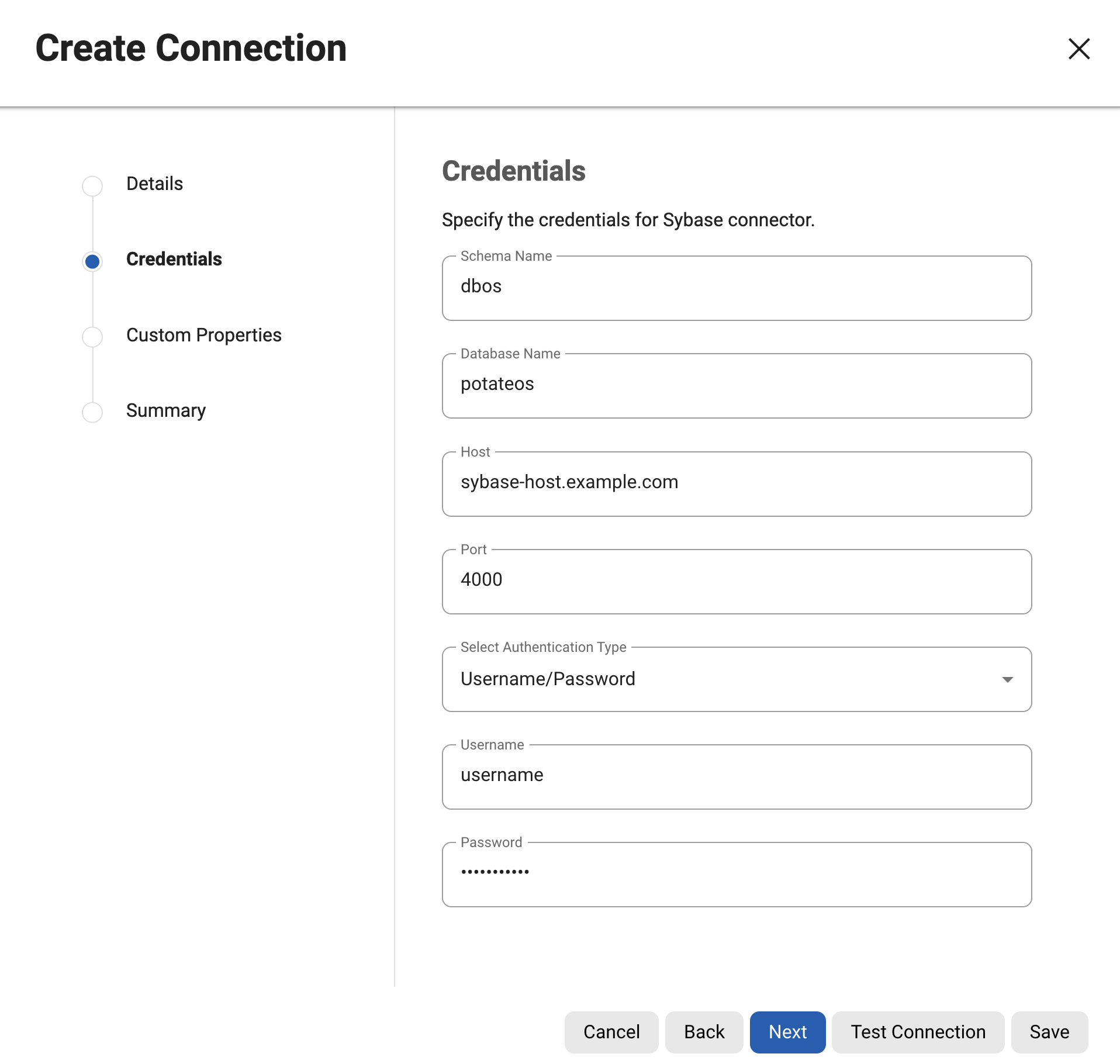Viewport: 1120px width, 1064px height.
Task: Jump to the Summary step label
Action: point(165,410)
